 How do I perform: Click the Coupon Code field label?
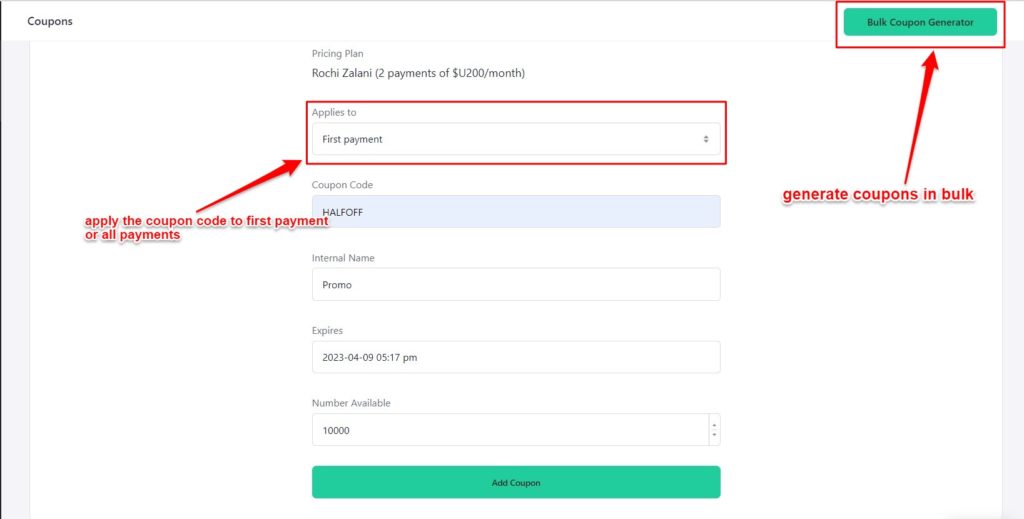342,185
